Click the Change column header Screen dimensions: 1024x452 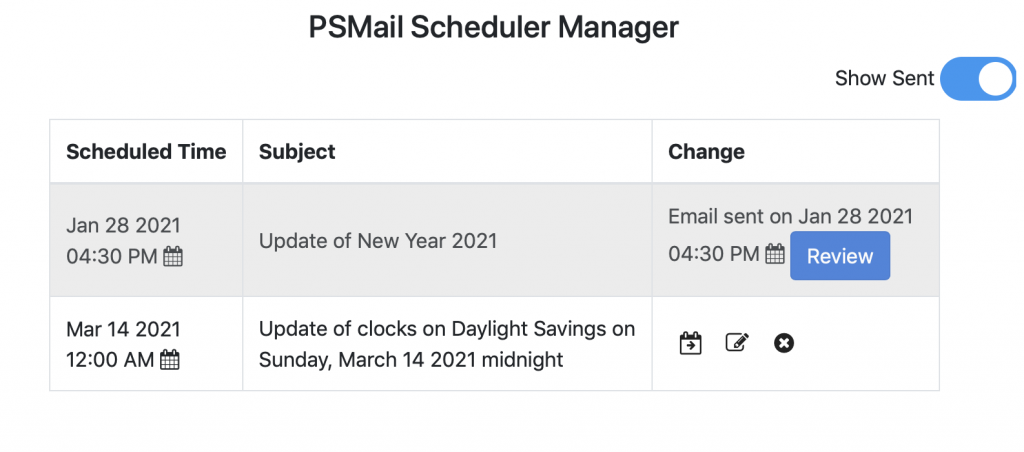[x=706, y=152]
